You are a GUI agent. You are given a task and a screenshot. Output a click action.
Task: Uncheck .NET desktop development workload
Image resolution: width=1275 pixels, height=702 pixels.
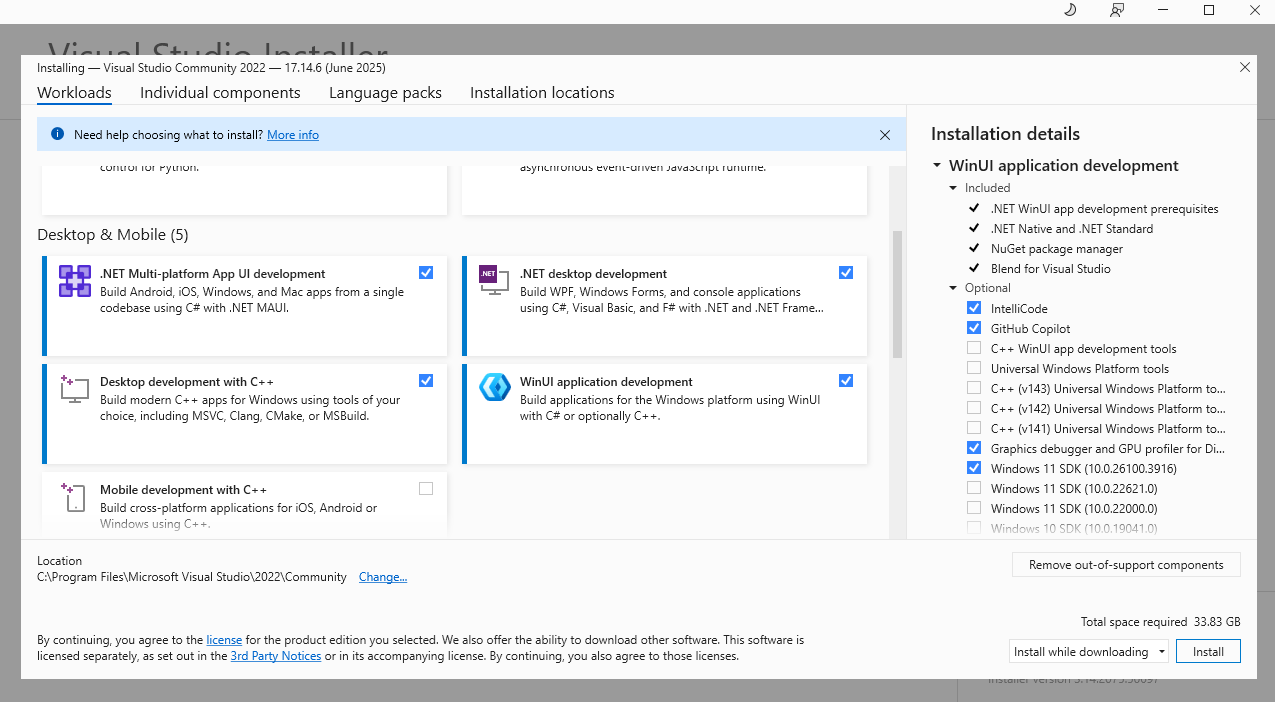[x=846, y=272]
